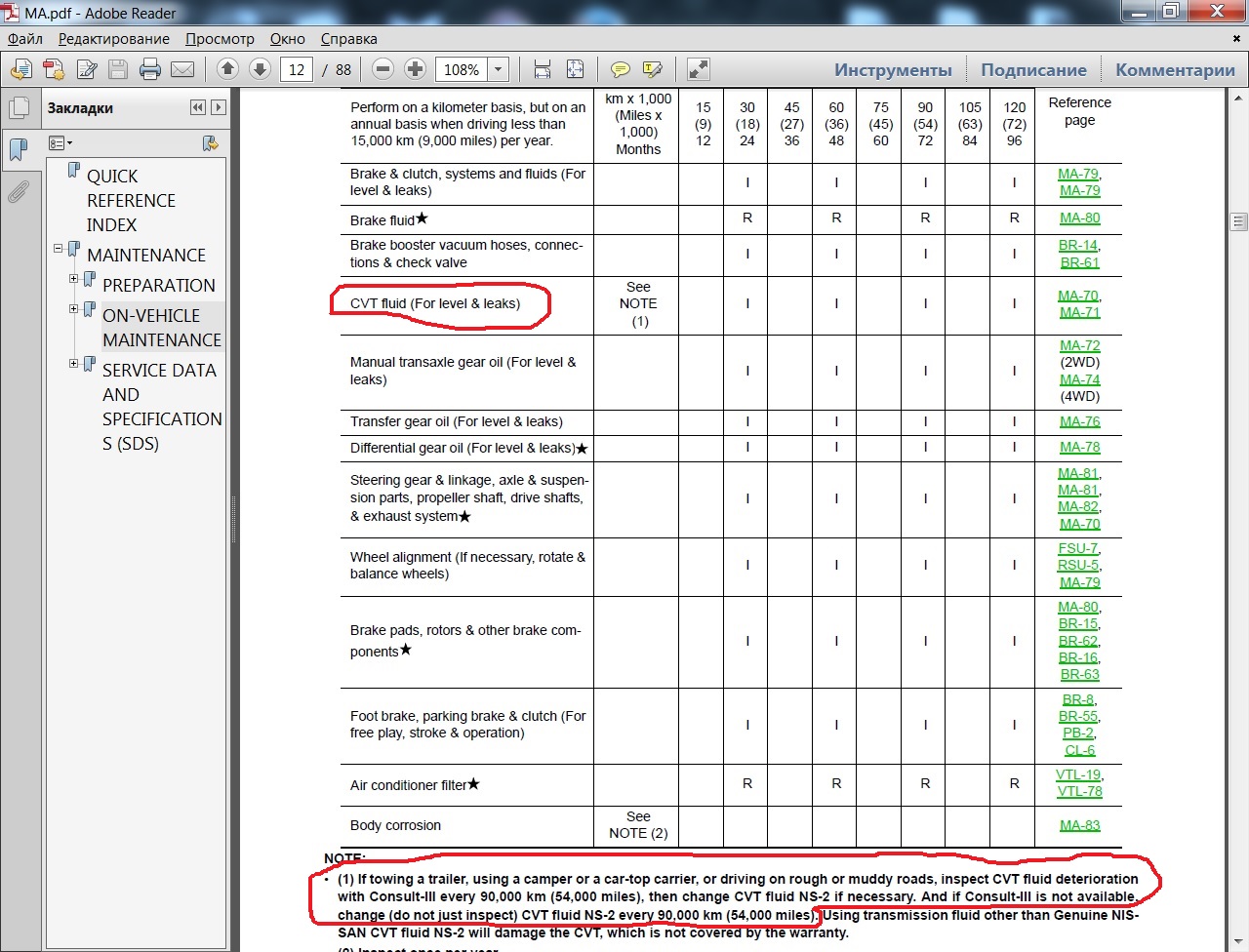Image resolution: width=1249 pixels, height=952 pixels.
Task: Expand the PREPARATION bookmark node
Action: point(74,279)
